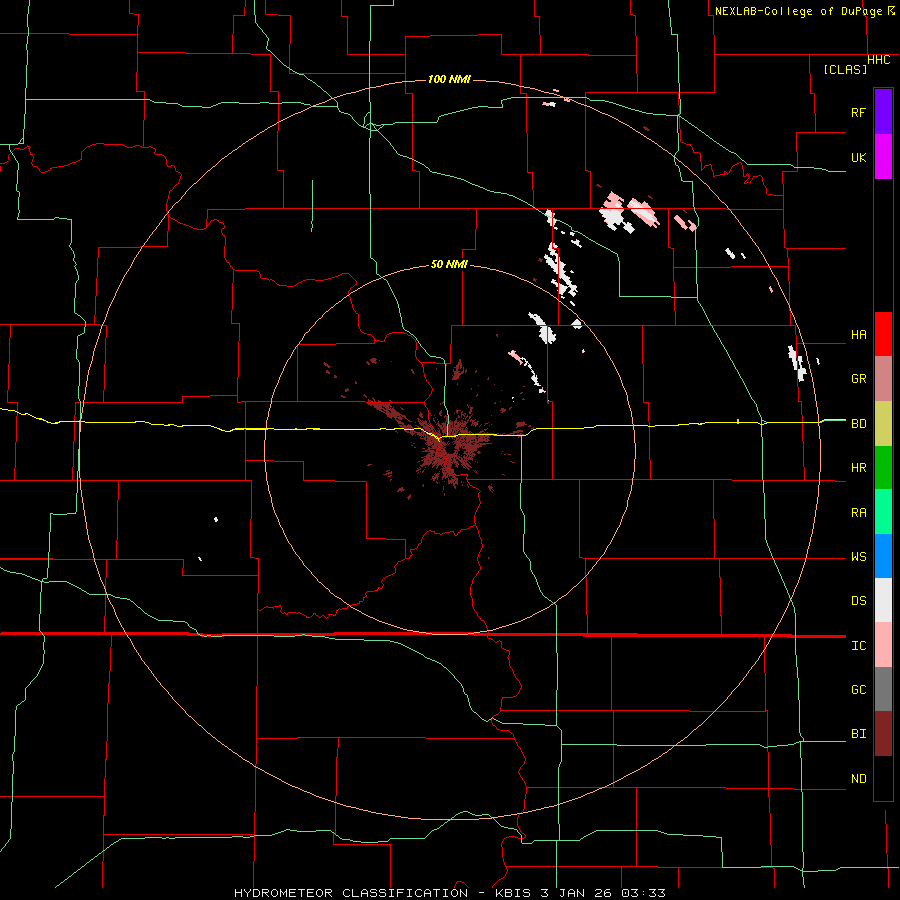Screen dimensions: 900x900
Task: Click the HR legend label
Action: coord(858,468)
